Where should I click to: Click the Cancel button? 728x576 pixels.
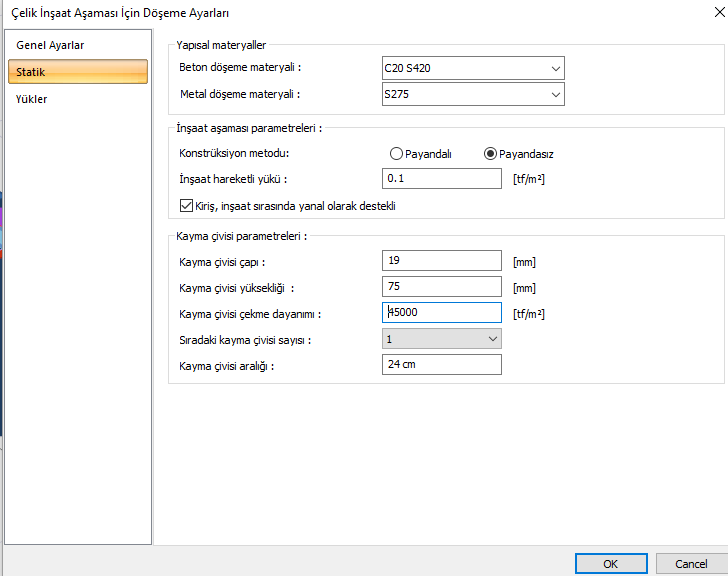coord(690,563)
